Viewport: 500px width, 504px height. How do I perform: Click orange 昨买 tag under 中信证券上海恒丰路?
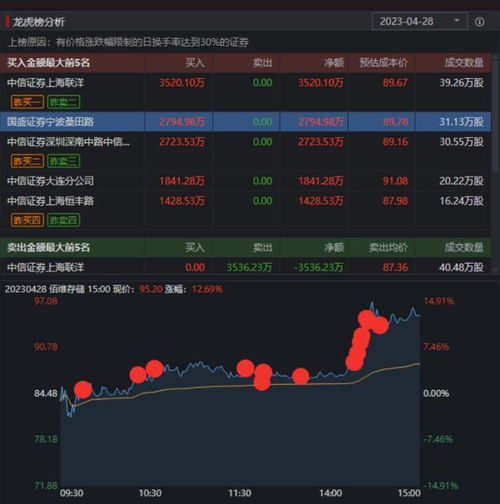coord(27,220)
